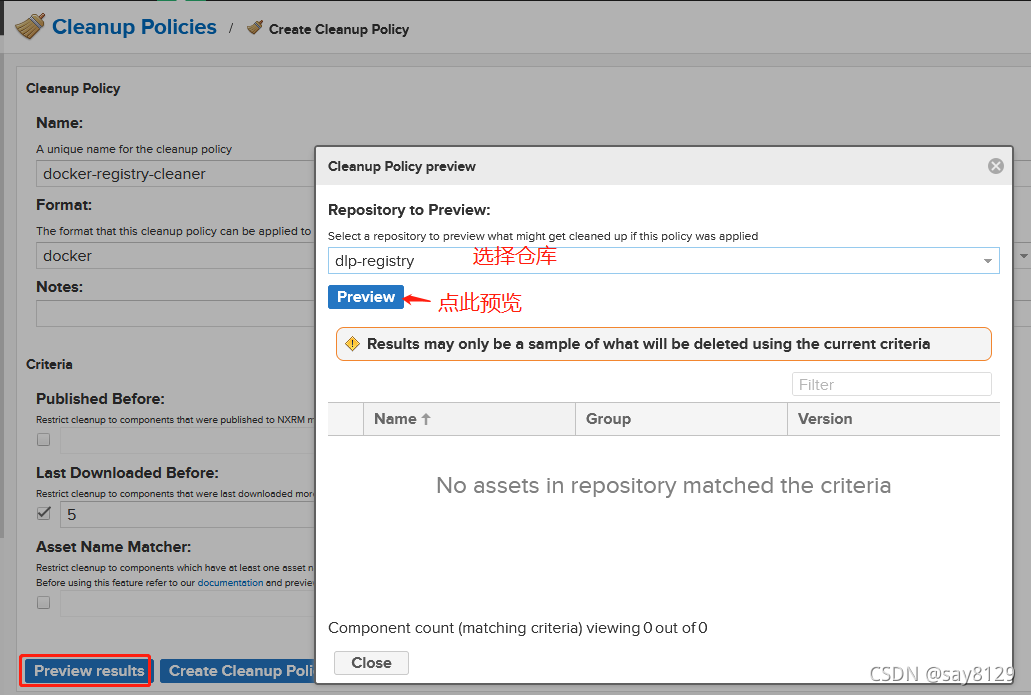Click the Preview results button
Screen dimensions: 1031x695
coord(85,671)
